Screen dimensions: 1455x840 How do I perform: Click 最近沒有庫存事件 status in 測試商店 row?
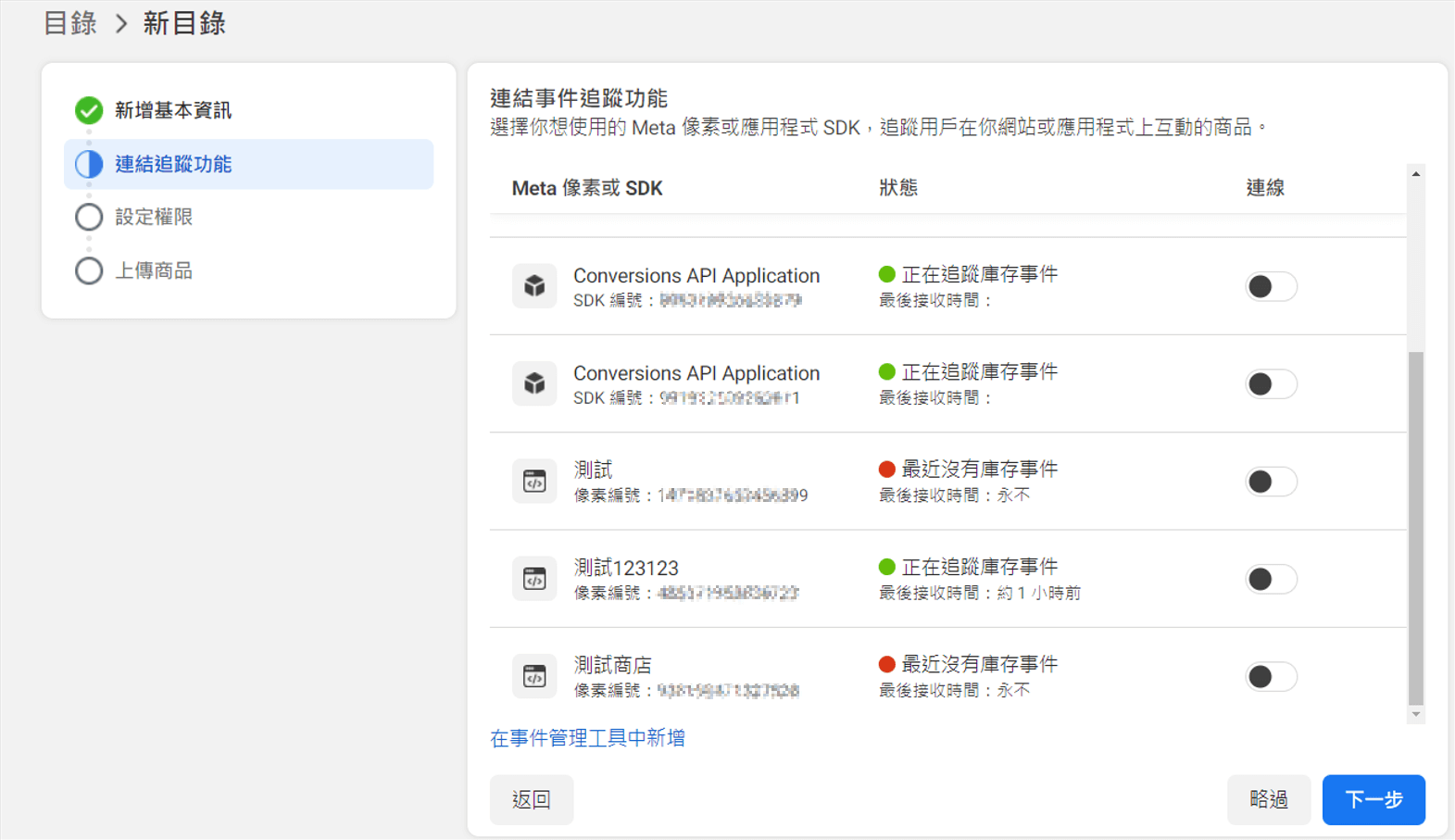point(980,664)
